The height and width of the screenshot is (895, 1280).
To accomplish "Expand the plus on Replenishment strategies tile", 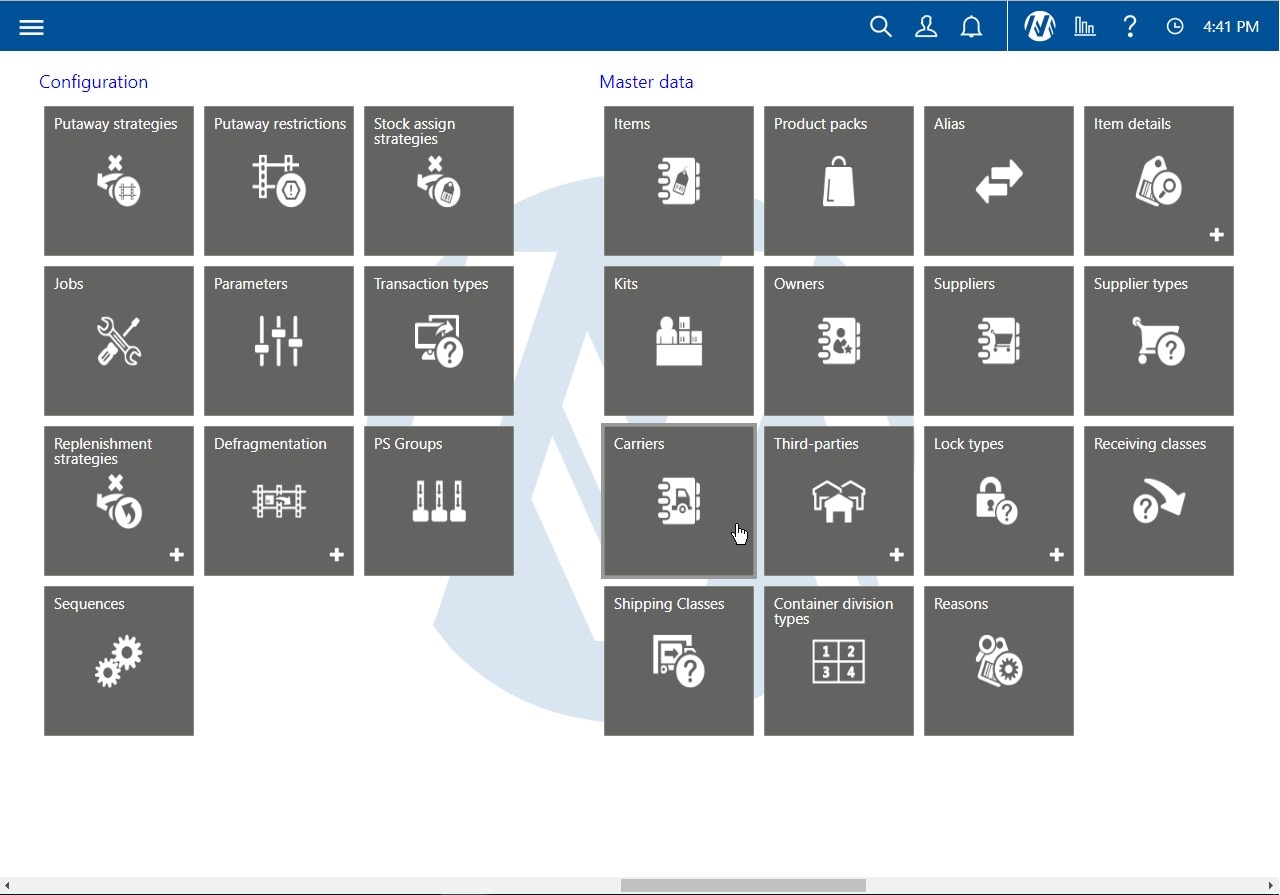I will click(176, 555).
